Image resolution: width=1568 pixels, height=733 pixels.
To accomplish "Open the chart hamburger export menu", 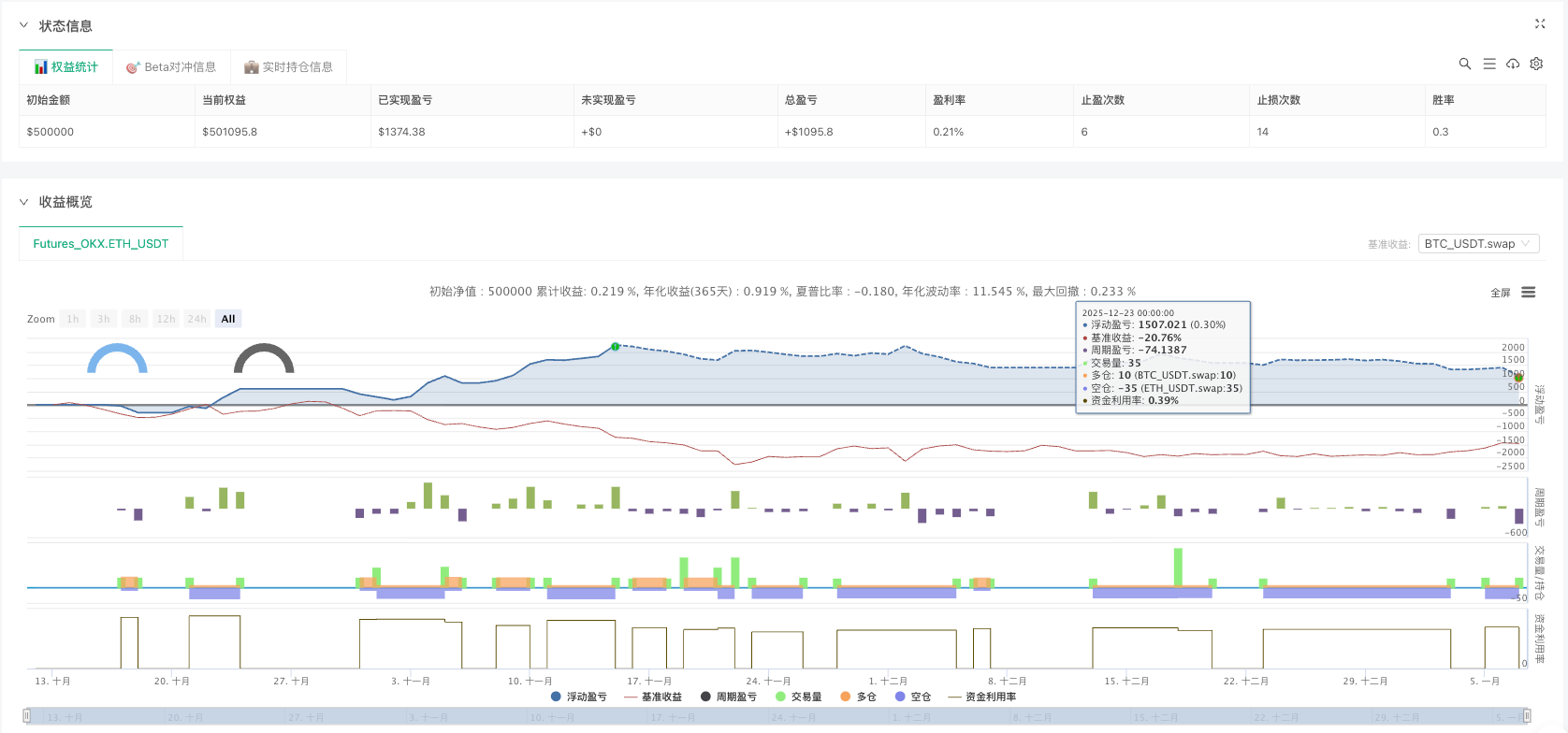I will tap(1529, 293).
